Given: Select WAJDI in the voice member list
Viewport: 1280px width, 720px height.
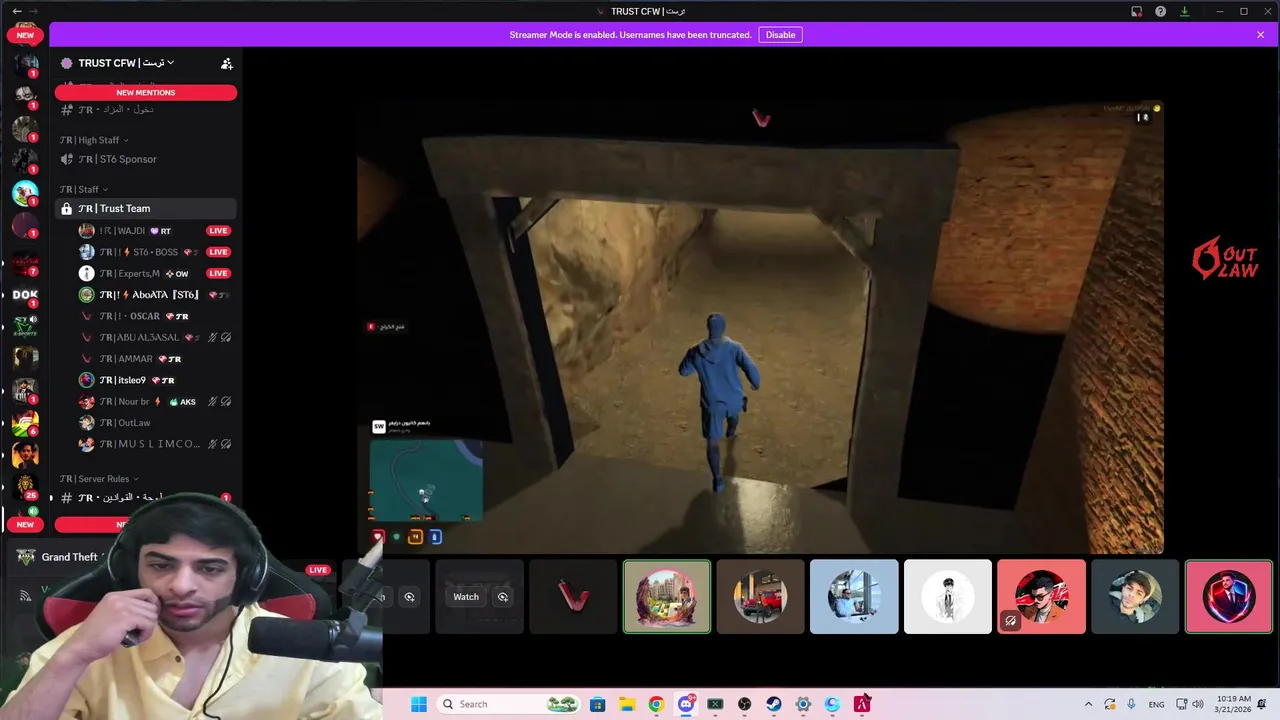Looking at the screenshot, I should click(x=155, y=231).
